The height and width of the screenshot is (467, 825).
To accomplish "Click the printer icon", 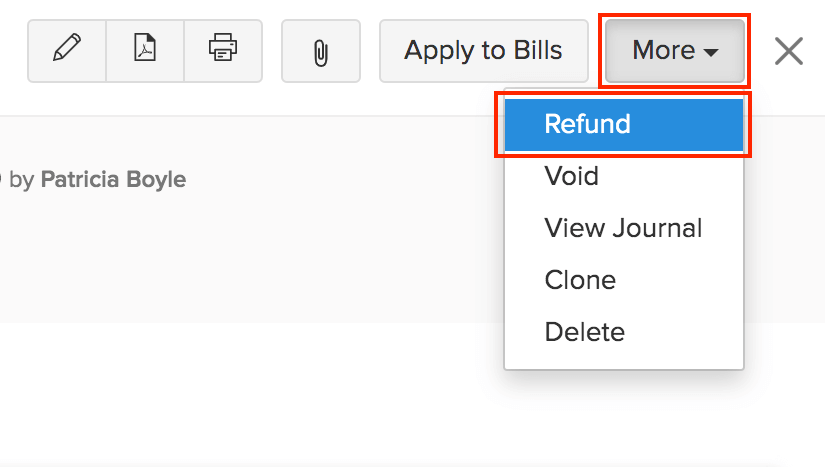I will (x=223, y=49).
